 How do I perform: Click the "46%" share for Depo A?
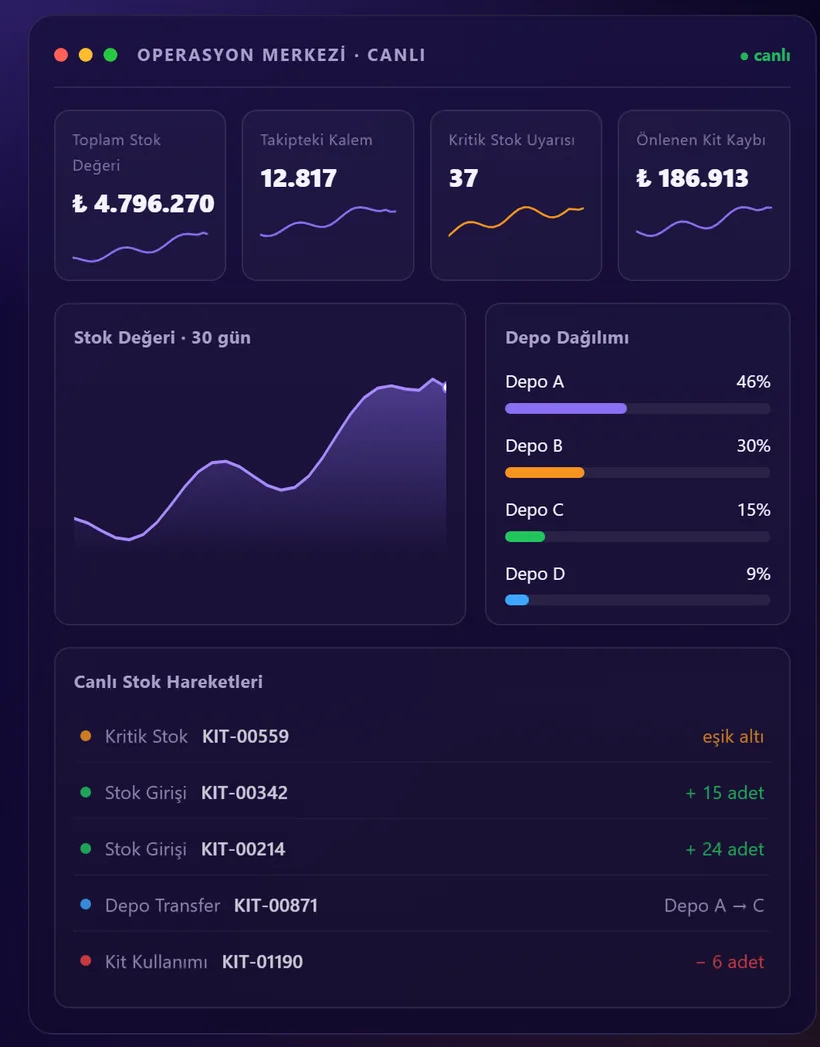pos(753,382)
